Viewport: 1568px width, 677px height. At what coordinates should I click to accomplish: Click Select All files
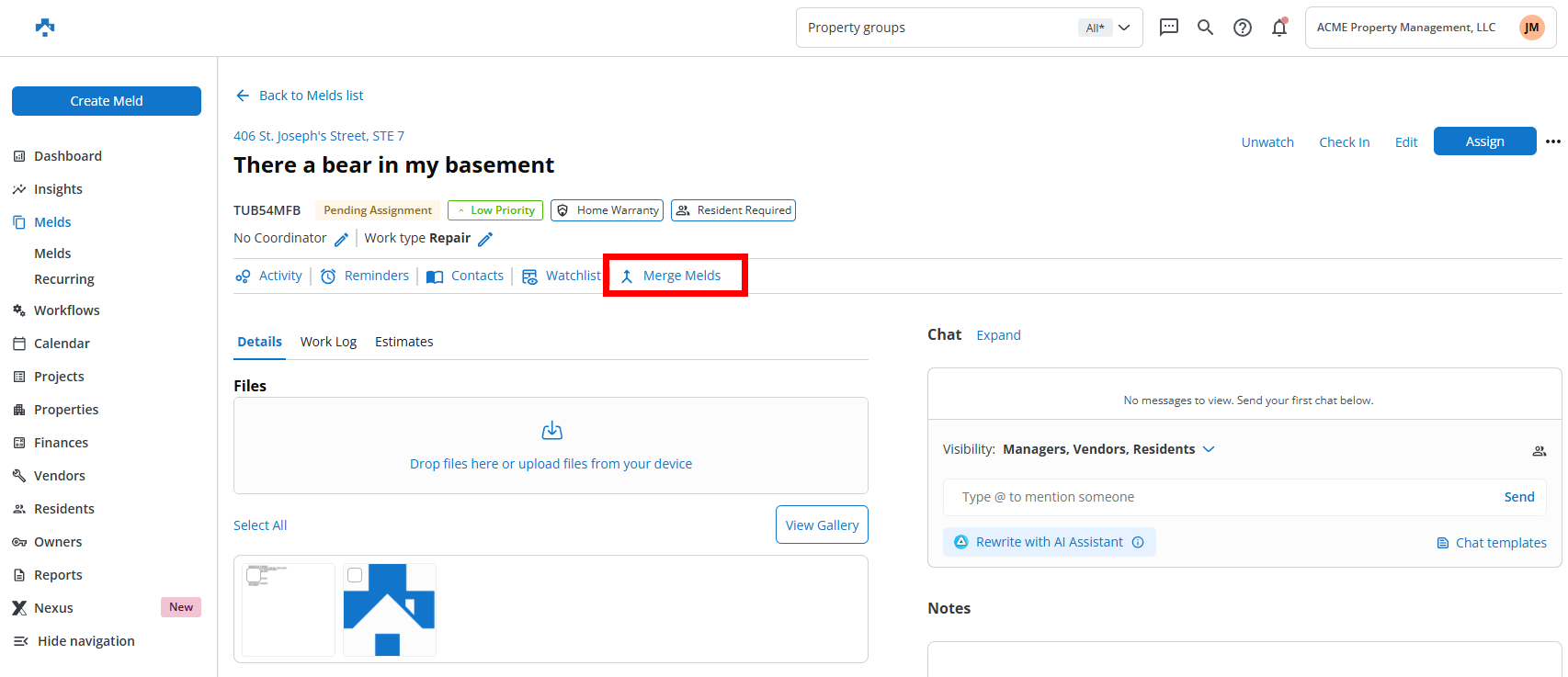[260, 525]
